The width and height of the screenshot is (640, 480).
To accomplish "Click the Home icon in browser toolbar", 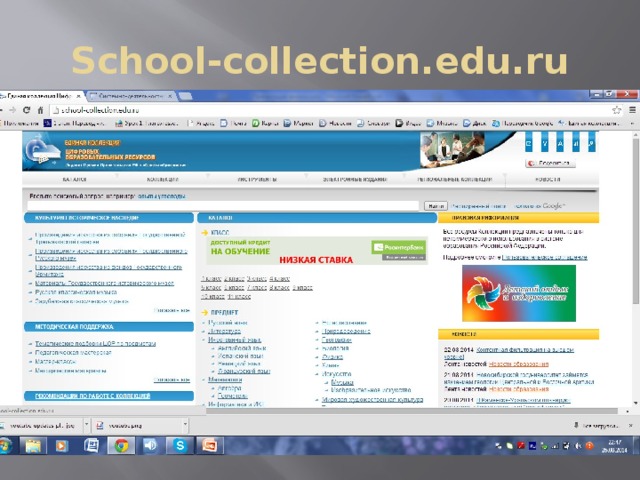I will point(40,110).
